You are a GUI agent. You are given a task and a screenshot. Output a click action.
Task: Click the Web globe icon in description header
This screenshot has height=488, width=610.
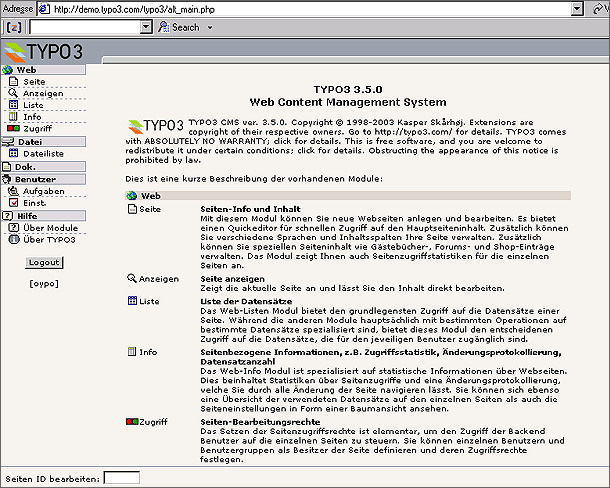[132, 196]
